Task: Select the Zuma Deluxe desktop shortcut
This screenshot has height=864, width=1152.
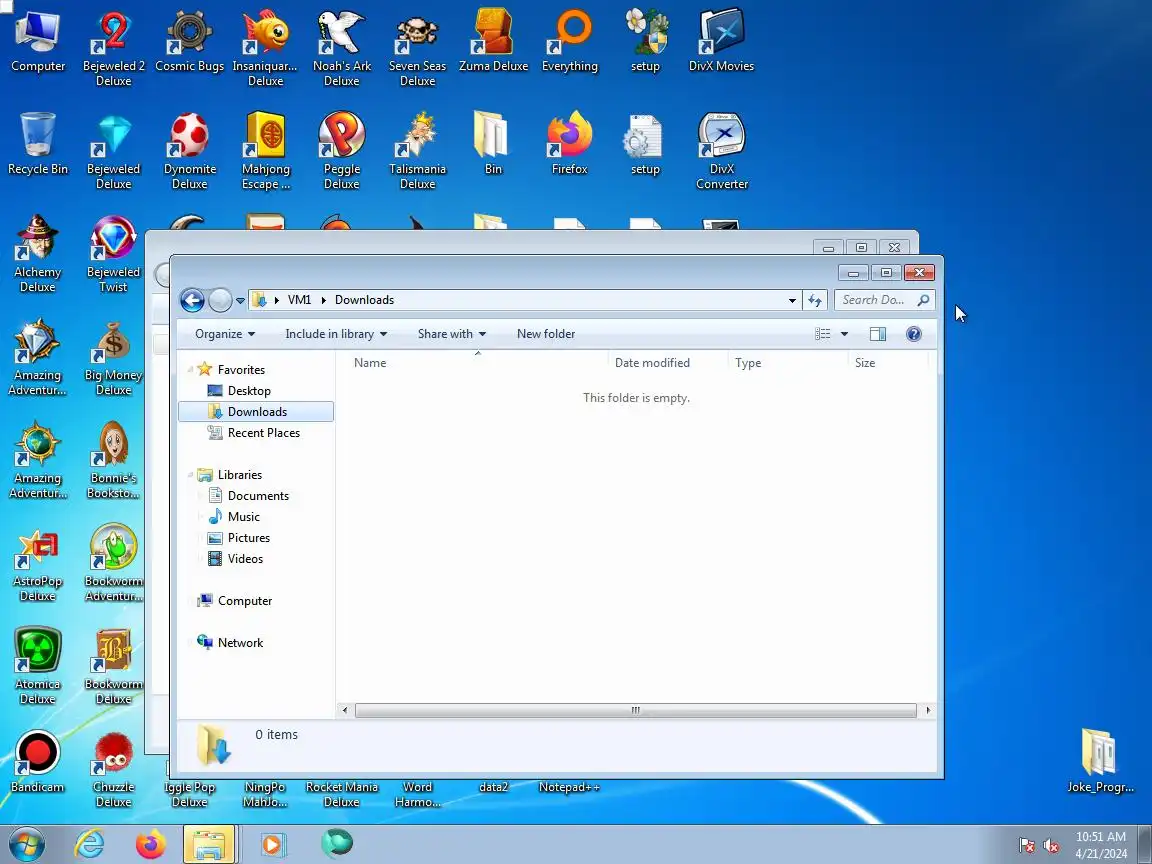Action: tap(494, 41)
